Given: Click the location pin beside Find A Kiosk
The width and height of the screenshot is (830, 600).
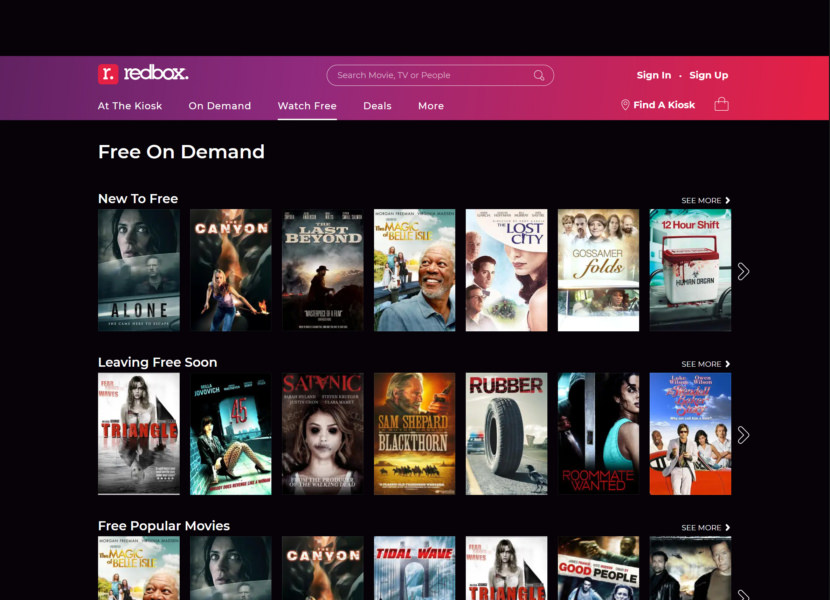Looking at the screenshot, I should click(x=623, y=103).
